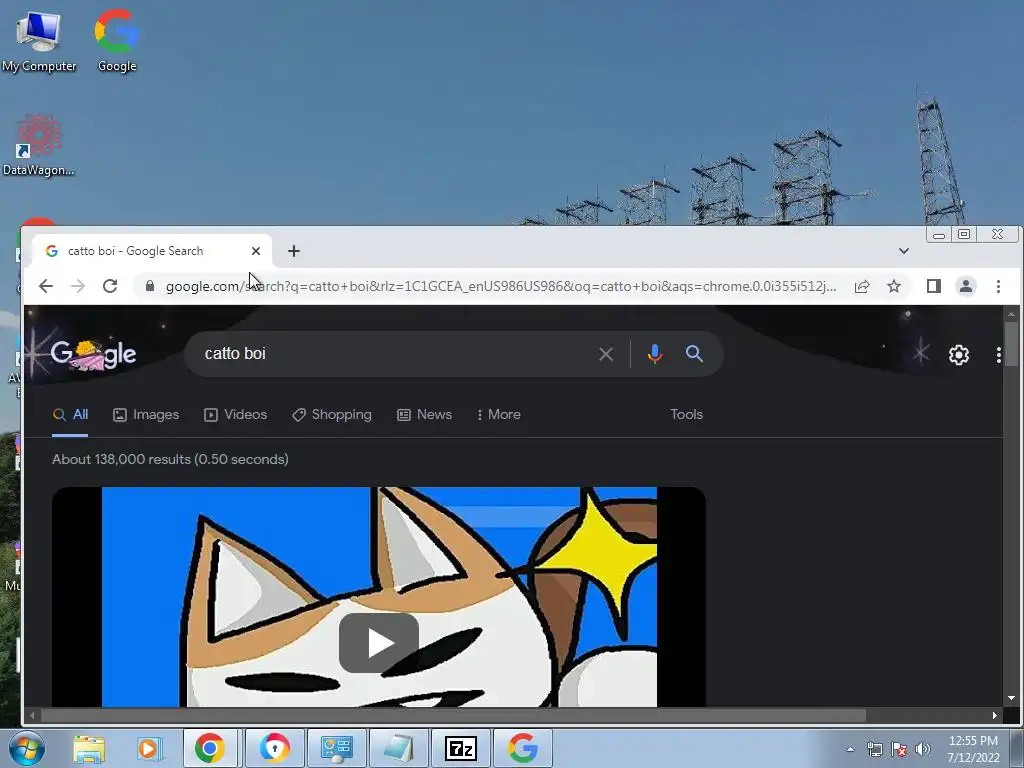Viewport: 1024px width, 768px height.
Task: Open the Action Center flag icon
Action: pos(899,749)
